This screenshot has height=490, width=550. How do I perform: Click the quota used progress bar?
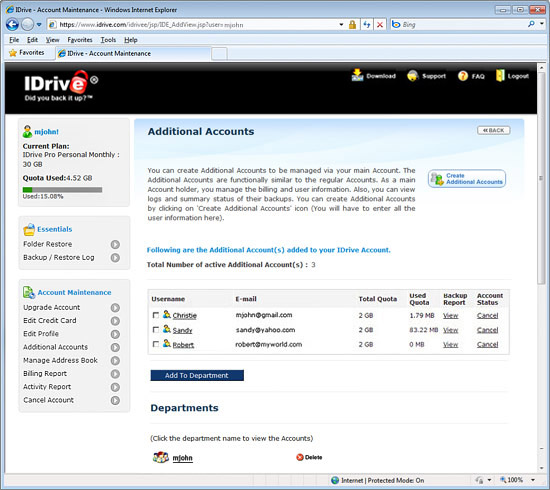62,190
